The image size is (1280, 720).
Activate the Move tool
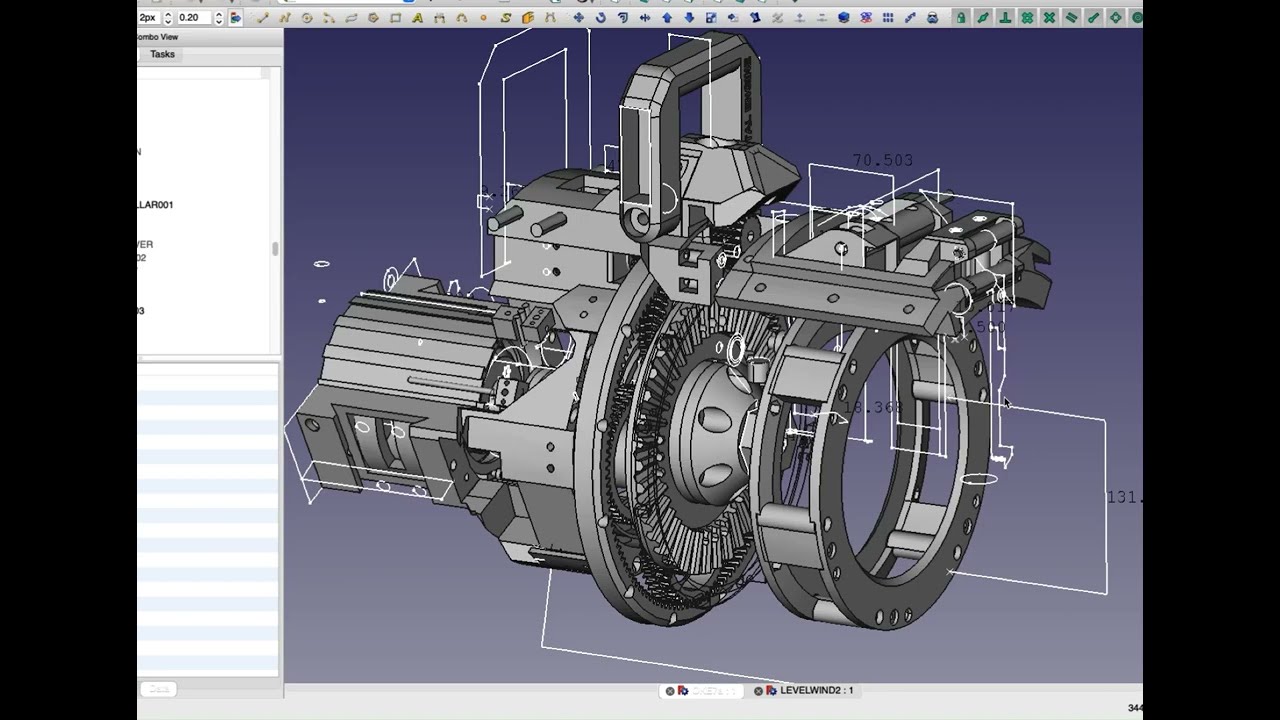coord(578,18)
